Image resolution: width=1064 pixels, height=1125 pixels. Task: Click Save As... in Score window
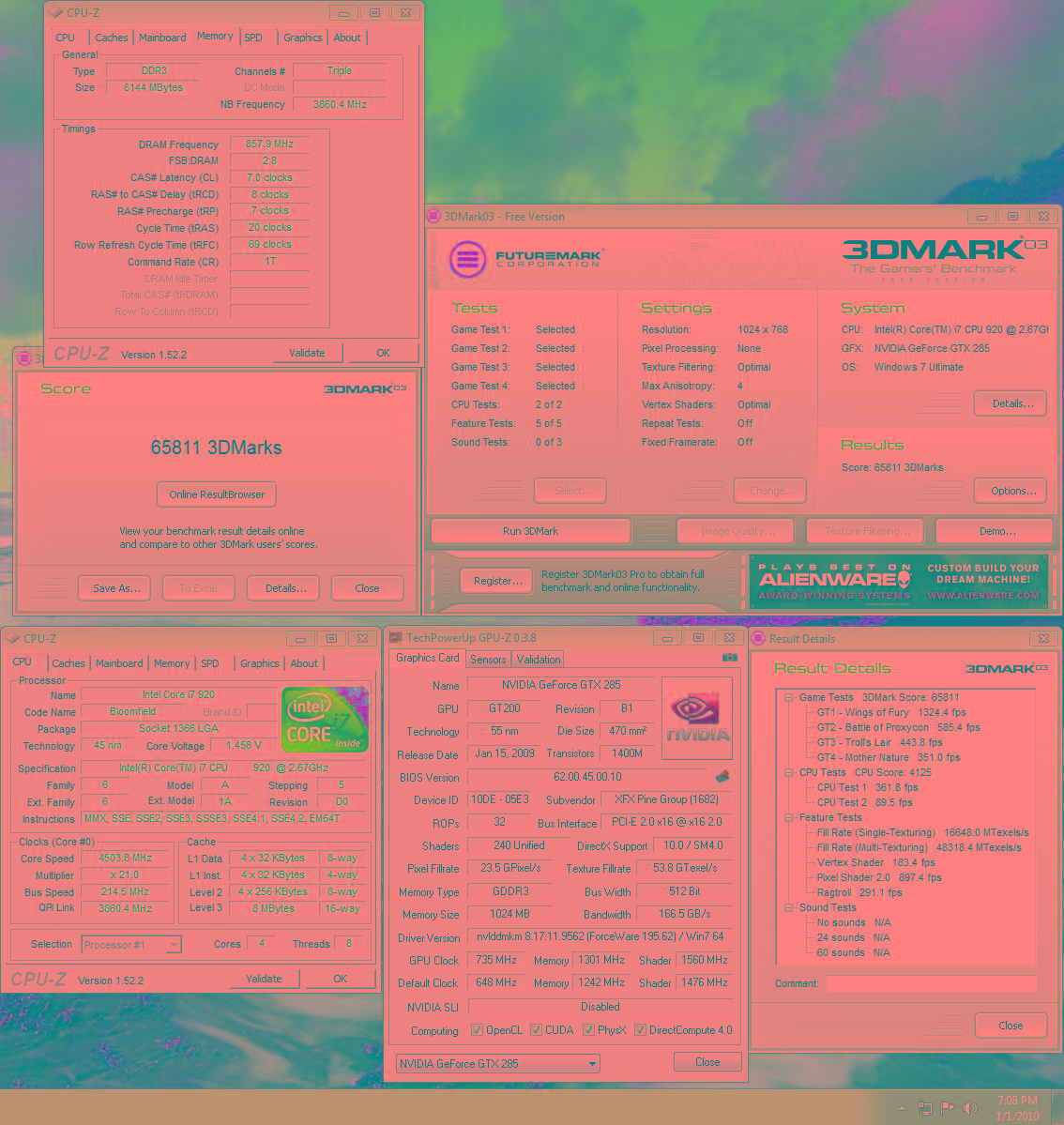pos(114,588)
